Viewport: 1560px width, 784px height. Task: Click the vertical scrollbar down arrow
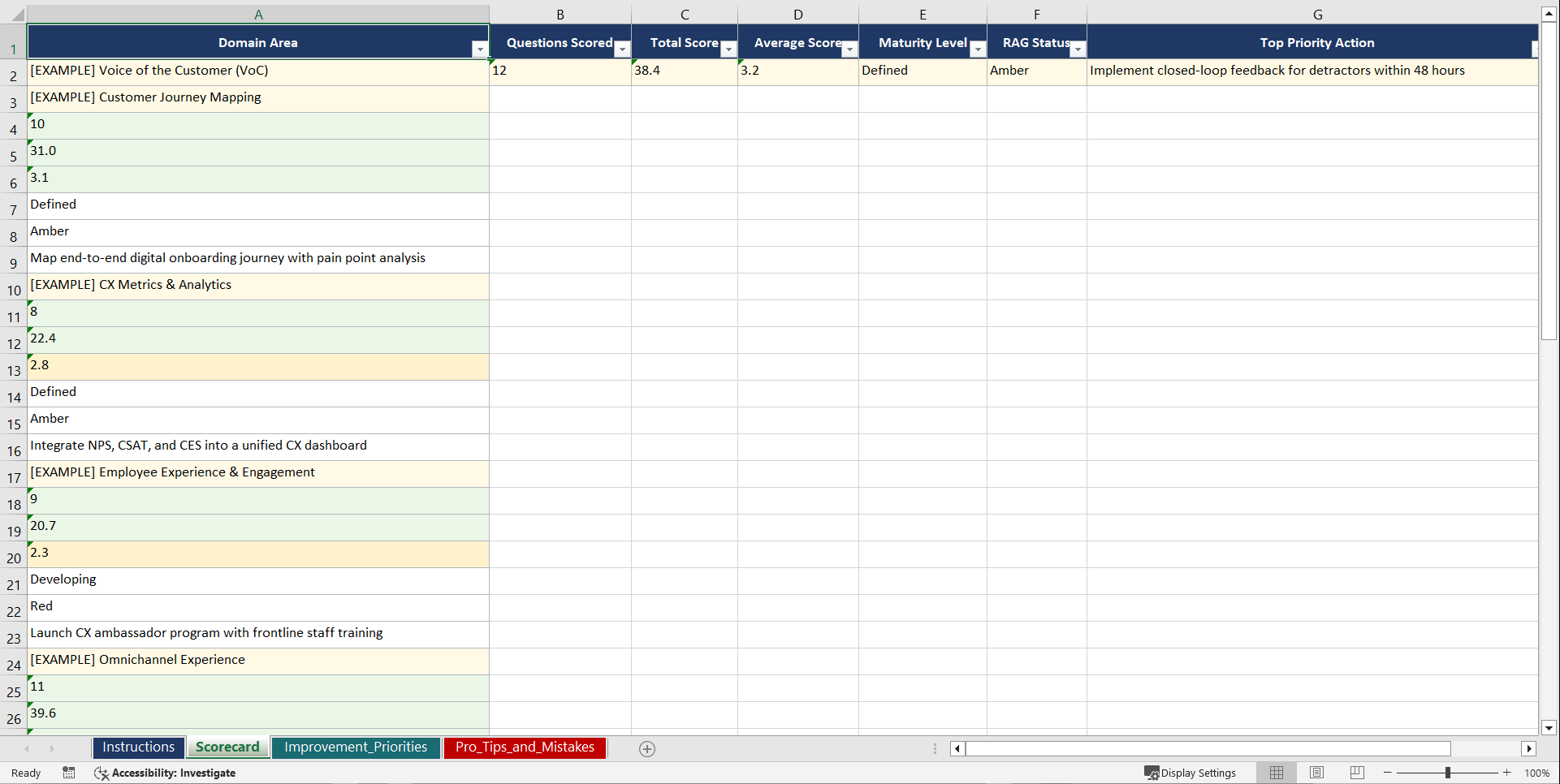1549,728
